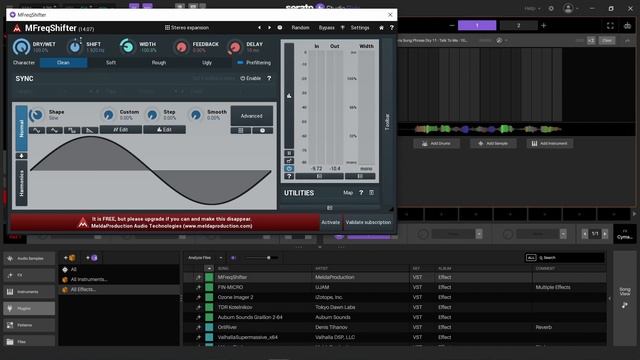Image resolution: width=640 pixels, height=360 pixels.
Task: Select the first sine waveform preset icon
Action: [x=36, y=130]
